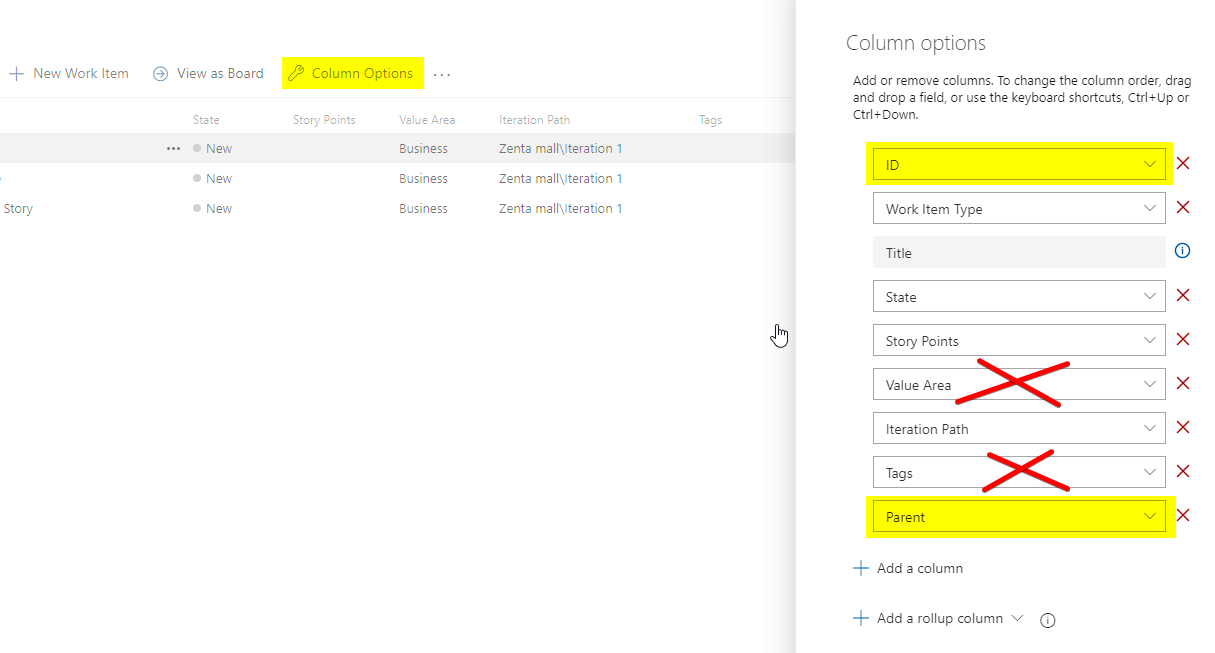The width and height of the screenshot is (1215, 653).
Task: Click New Work Item button
Action: point(69,73)
